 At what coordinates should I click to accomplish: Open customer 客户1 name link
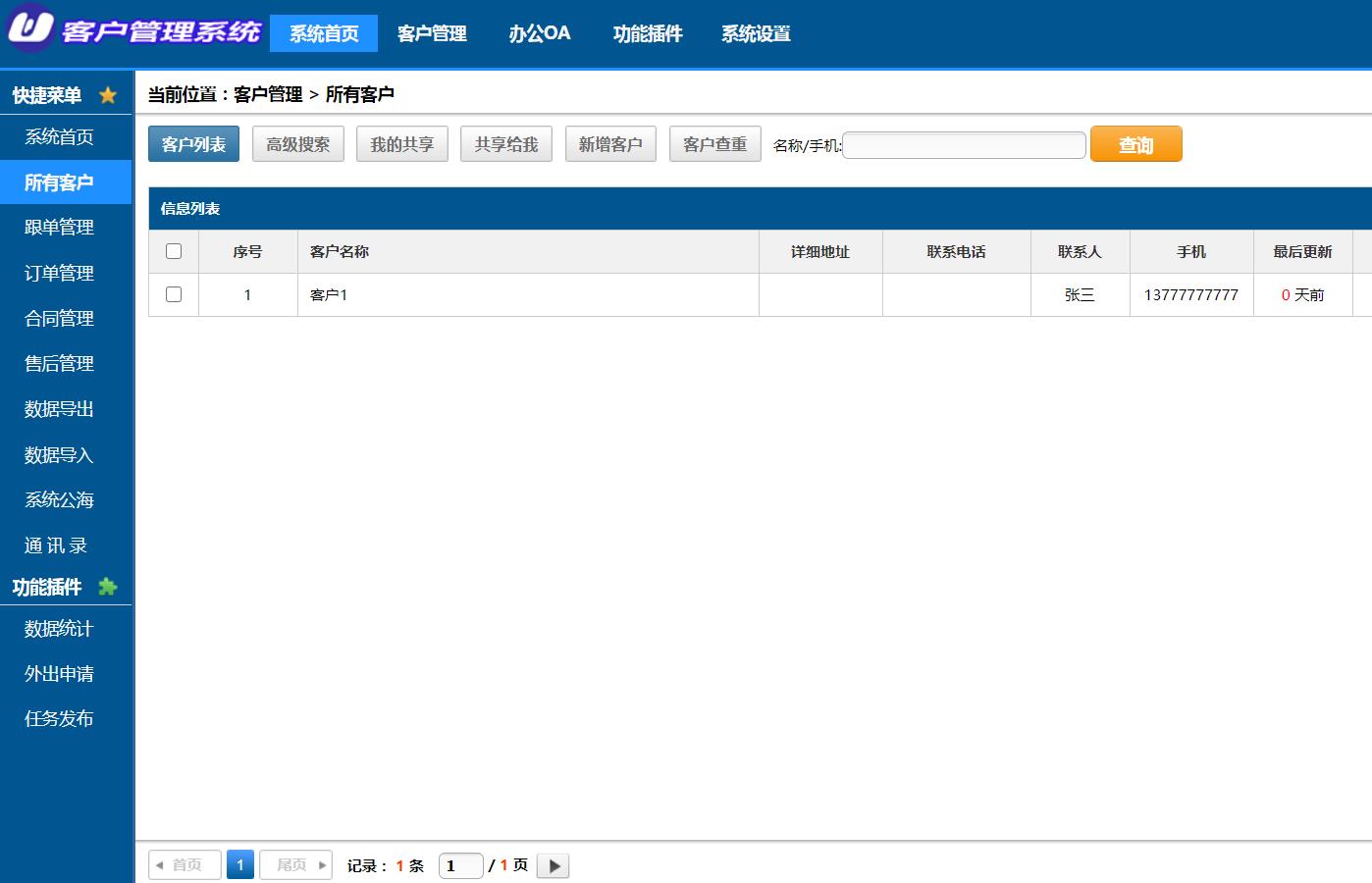[329, 294]
